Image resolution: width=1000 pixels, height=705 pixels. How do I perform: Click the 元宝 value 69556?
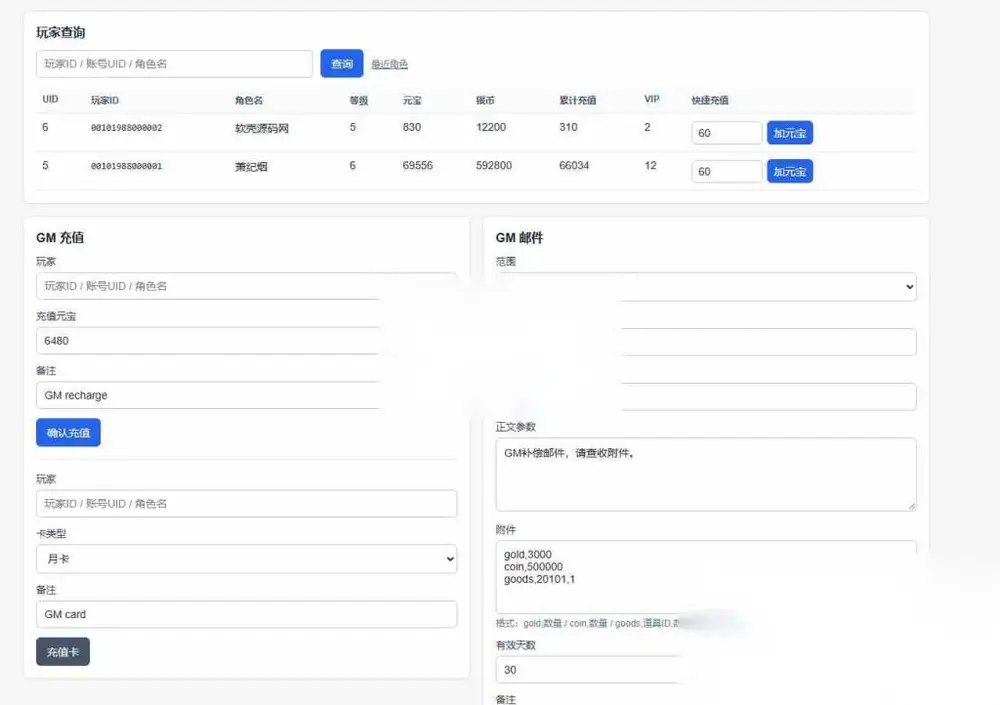418,165
